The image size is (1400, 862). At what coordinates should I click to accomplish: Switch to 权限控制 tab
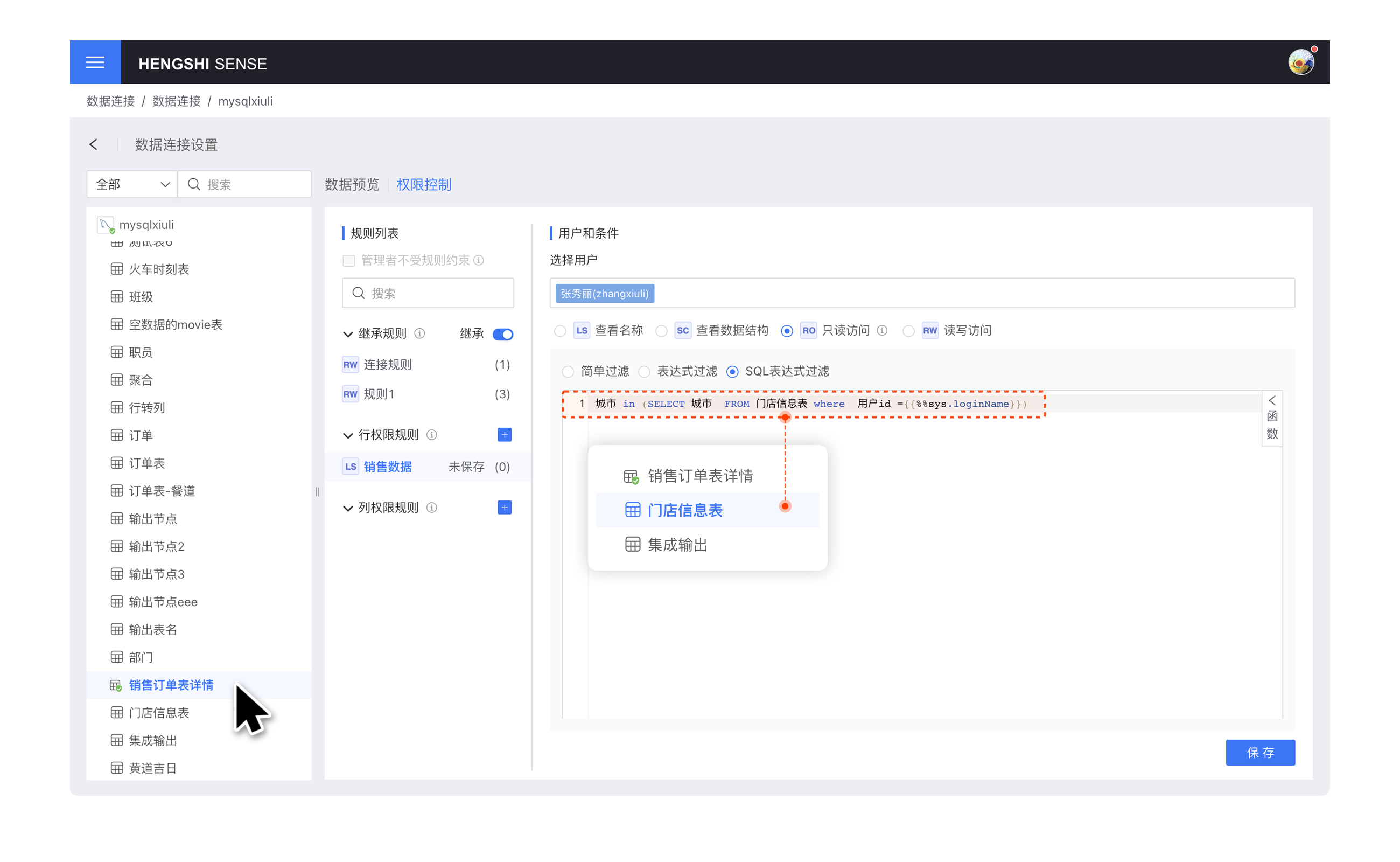point(423,184)
